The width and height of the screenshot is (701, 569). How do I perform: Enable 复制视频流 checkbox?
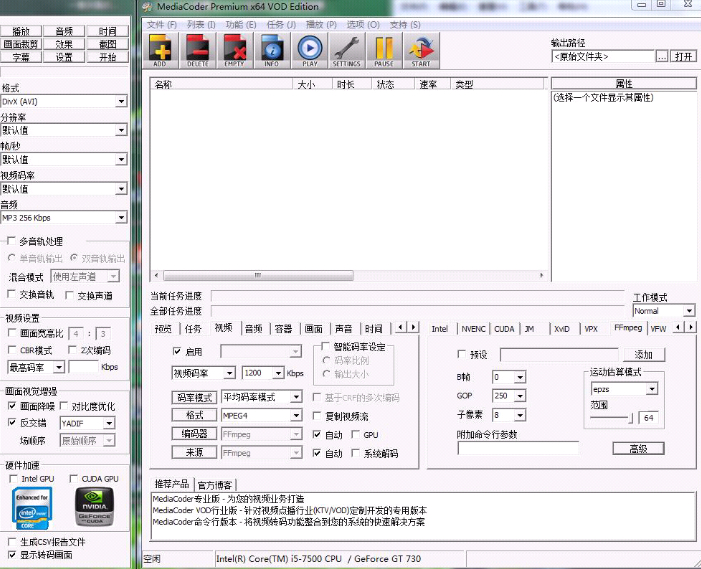317,416
